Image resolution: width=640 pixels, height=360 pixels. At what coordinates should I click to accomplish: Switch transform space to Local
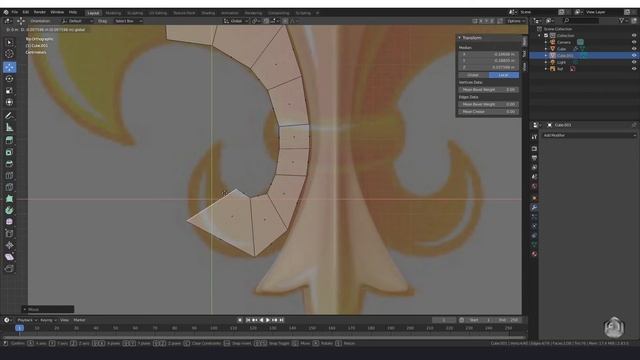[x=504, y=75]
